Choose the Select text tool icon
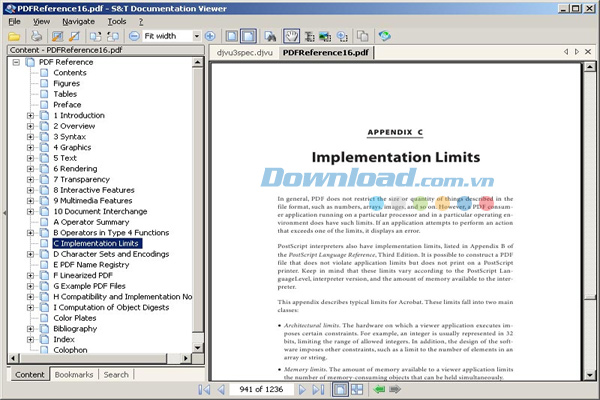The height and width of the screenshot is (400, 600). (x=309, y=36)
